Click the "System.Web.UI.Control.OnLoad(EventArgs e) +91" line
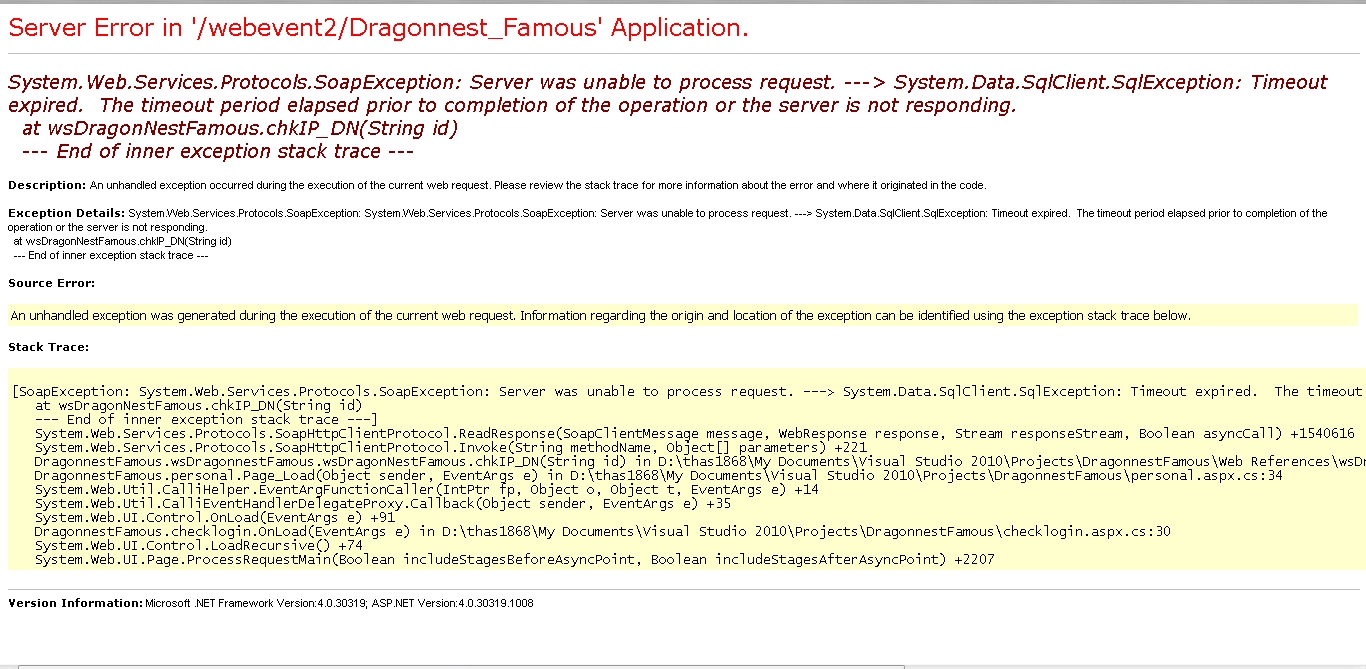Viewport: 1366px width, 669px height. click(215, 518)
